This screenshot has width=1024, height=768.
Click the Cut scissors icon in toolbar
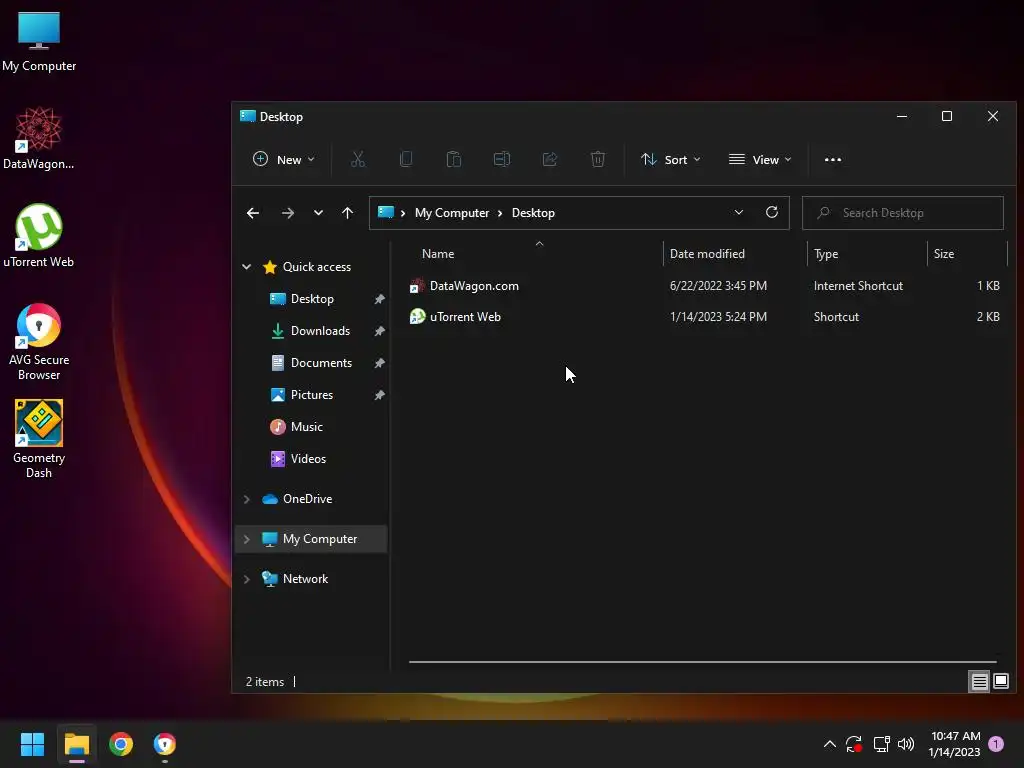(358, 159)
